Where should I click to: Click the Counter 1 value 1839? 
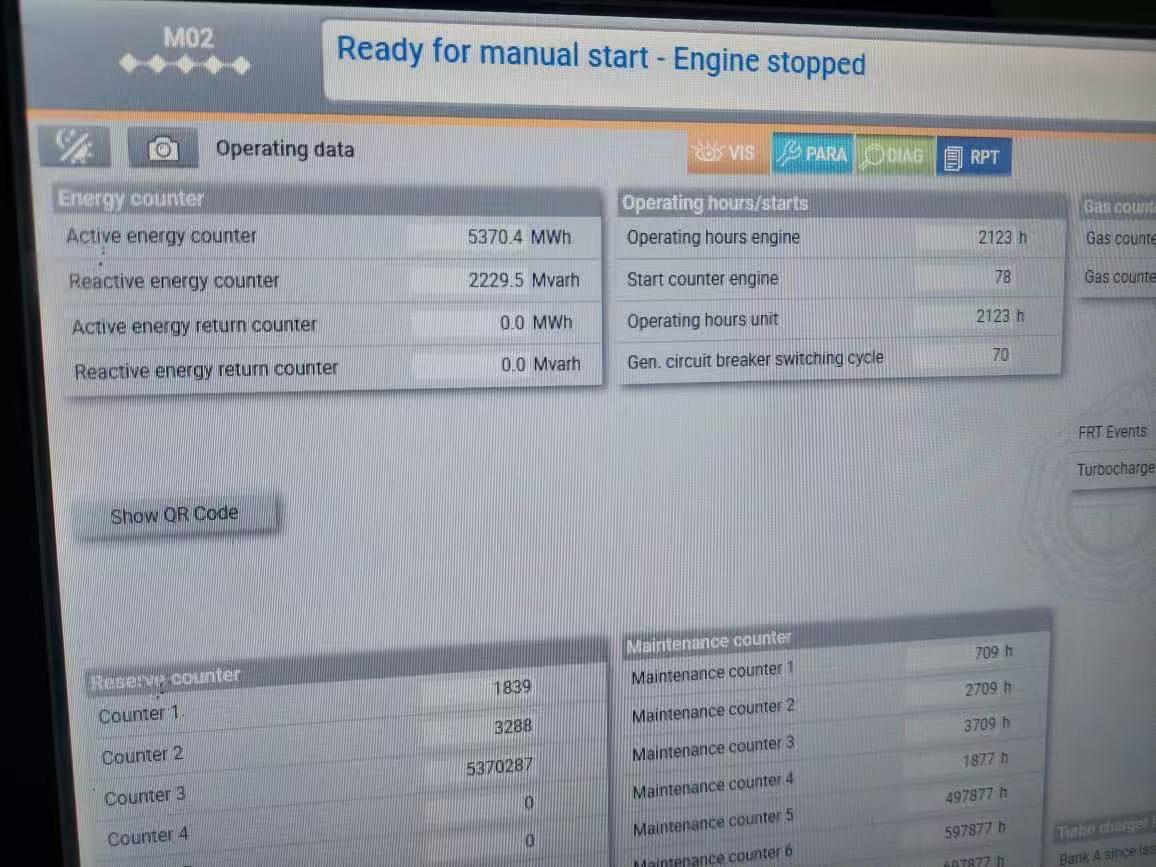511,688
